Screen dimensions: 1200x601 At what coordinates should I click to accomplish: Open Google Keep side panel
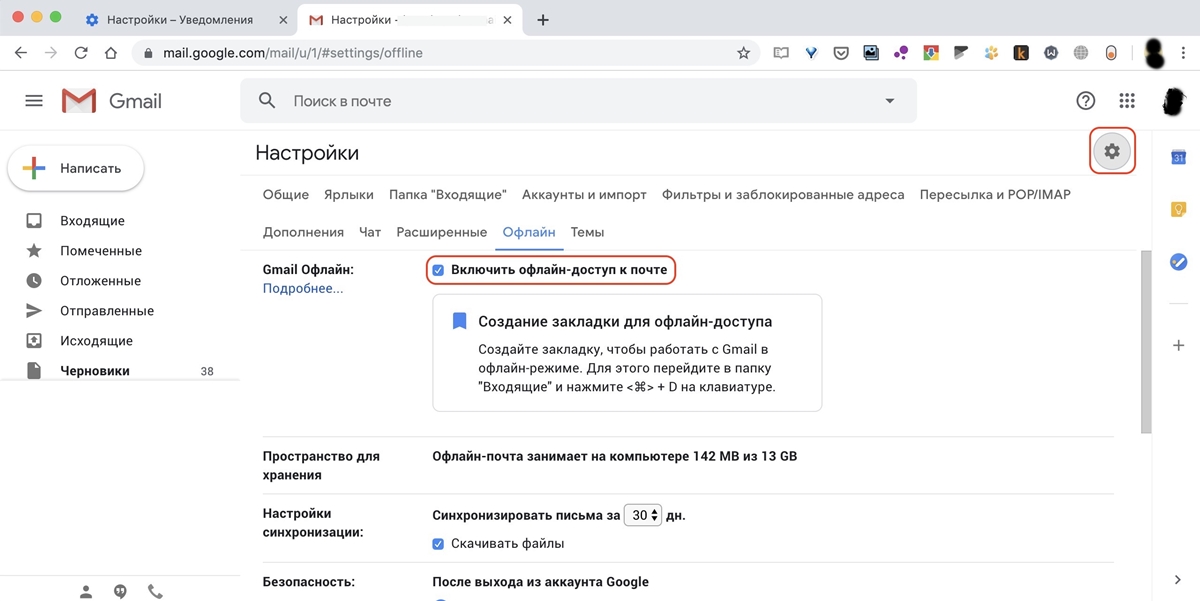click(x=1178, y=209)
